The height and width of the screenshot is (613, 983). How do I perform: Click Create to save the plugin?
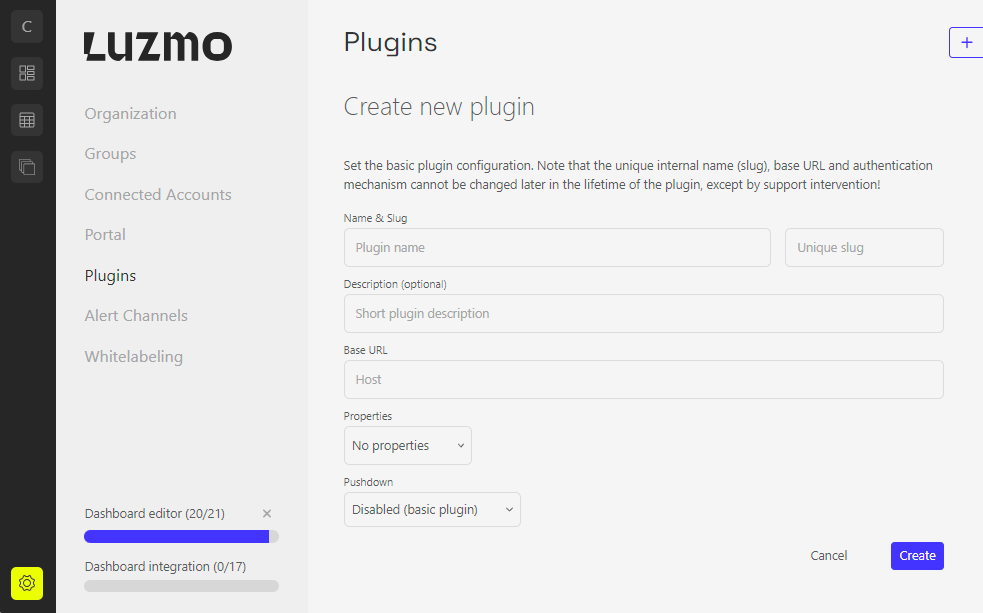pos(916,555)
